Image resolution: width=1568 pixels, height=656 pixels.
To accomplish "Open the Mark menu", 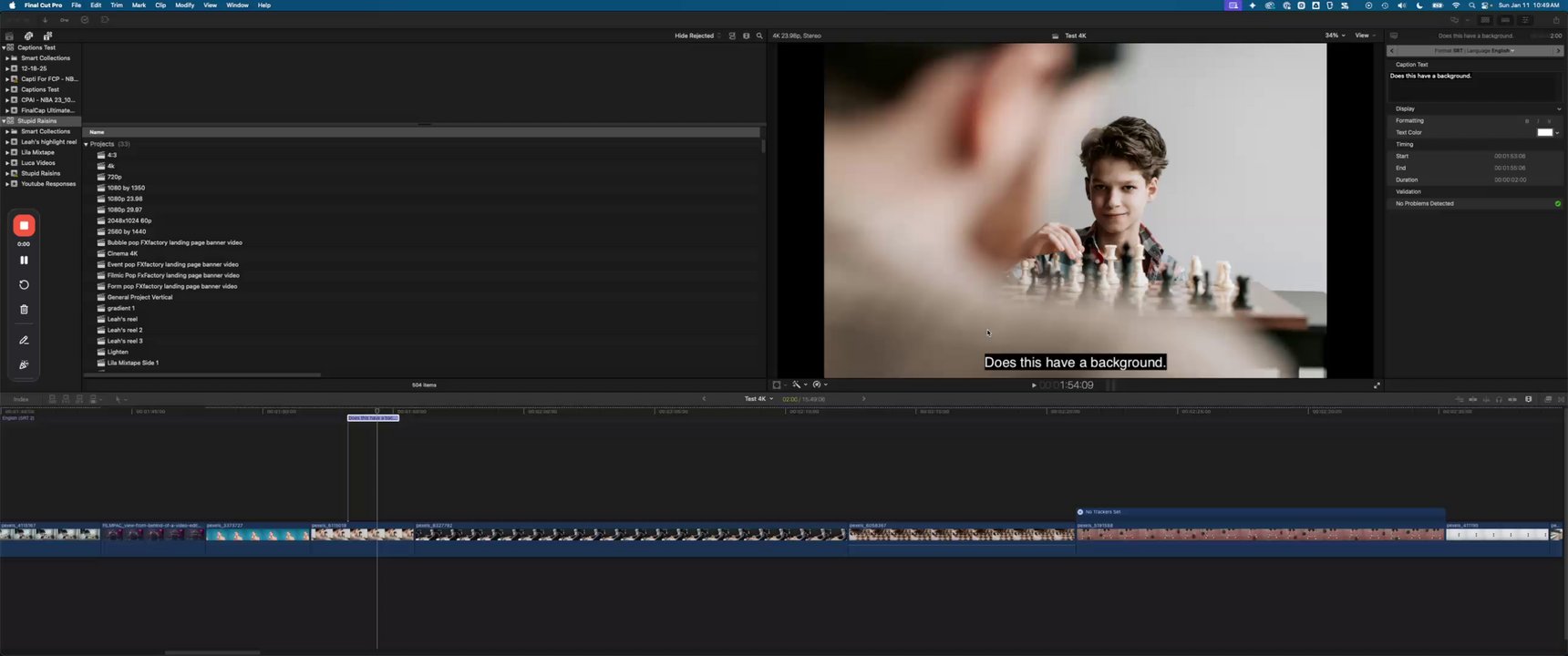I will point(139,5).
